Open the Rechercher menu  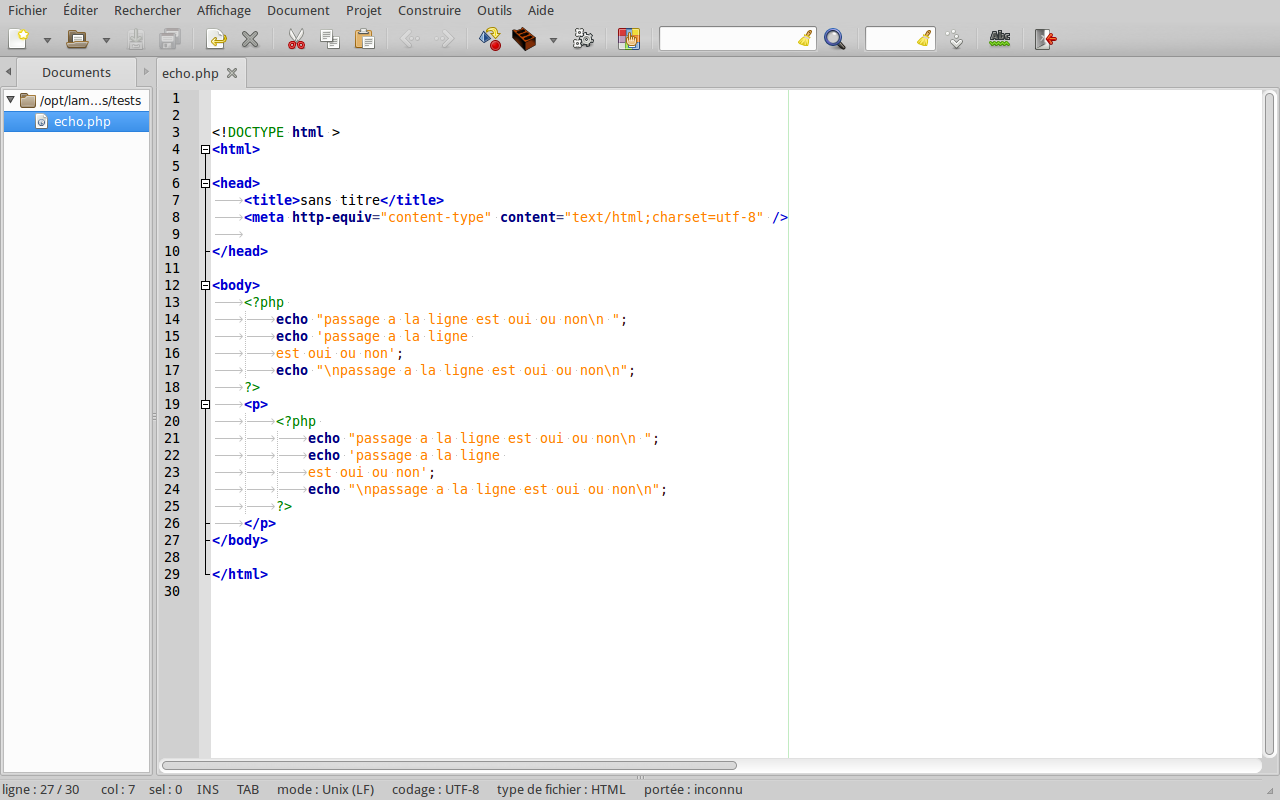click(147, 10)
